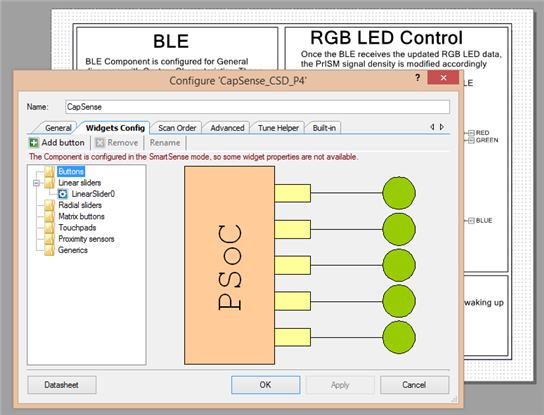Select Proximity sensors in the tree
The height and width of the screenshot is (415, 544).
point(86,239)
